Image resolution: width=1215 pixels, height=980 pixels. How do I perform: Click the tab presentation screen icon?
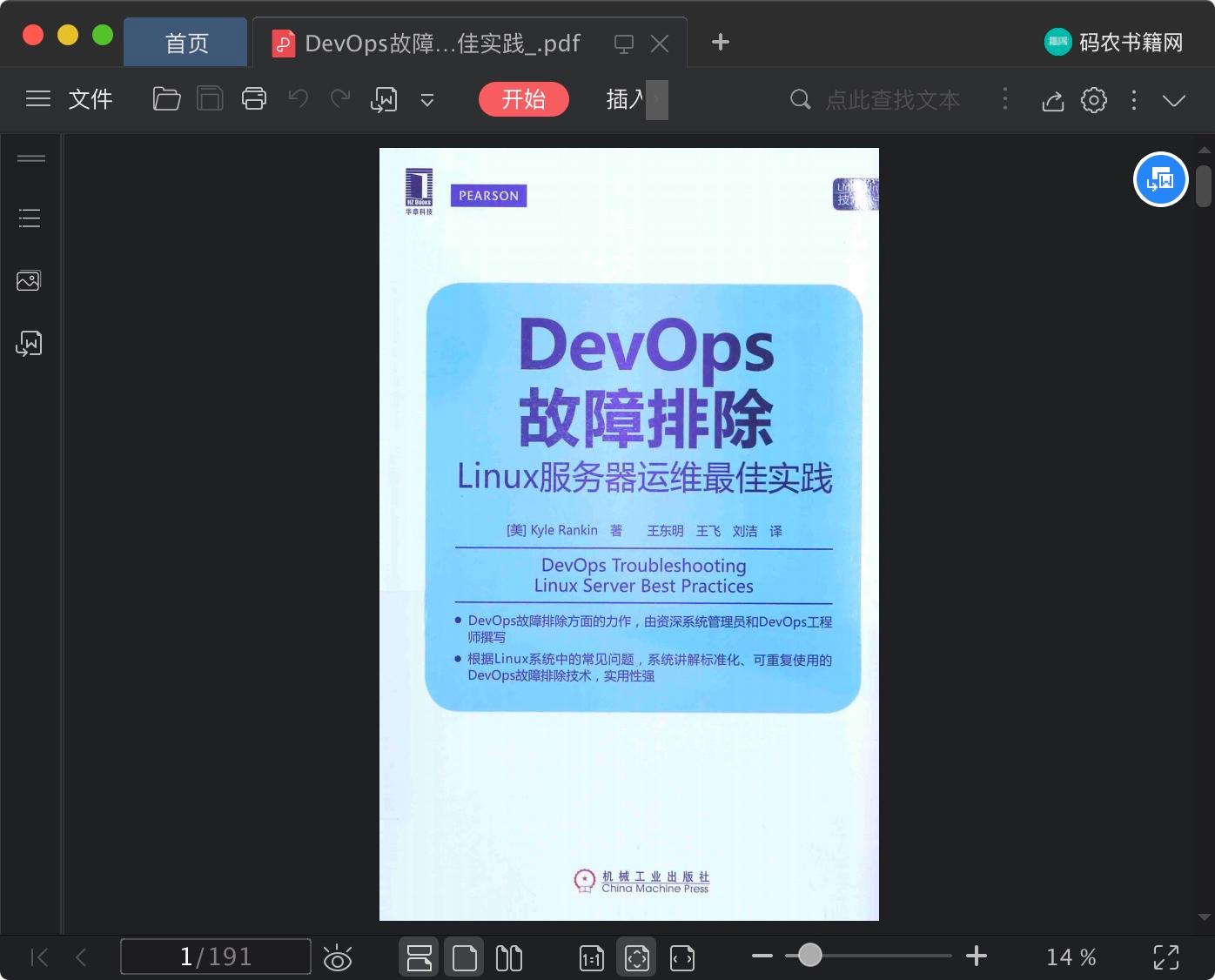(624, 44)
